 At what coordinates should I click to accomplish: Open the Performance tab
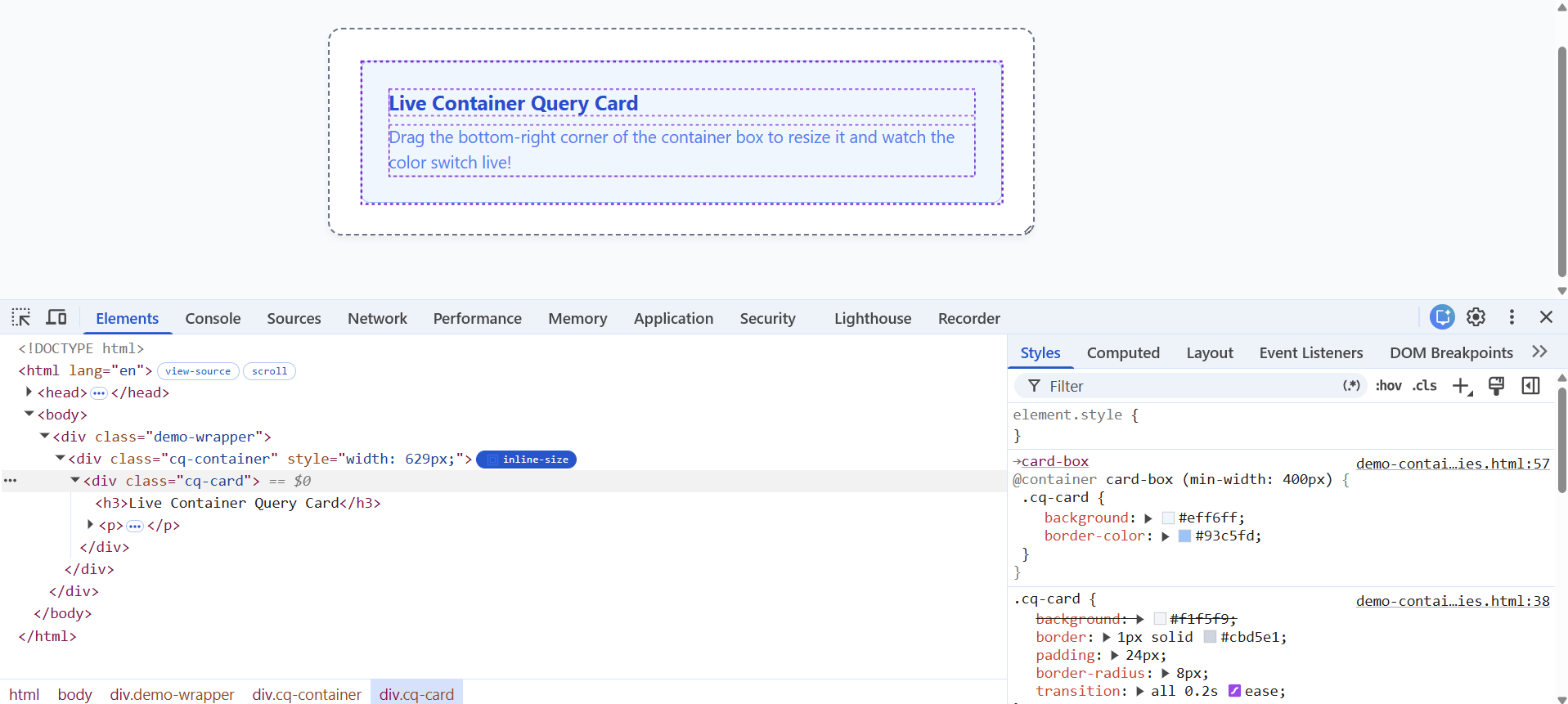click(478, 318)
